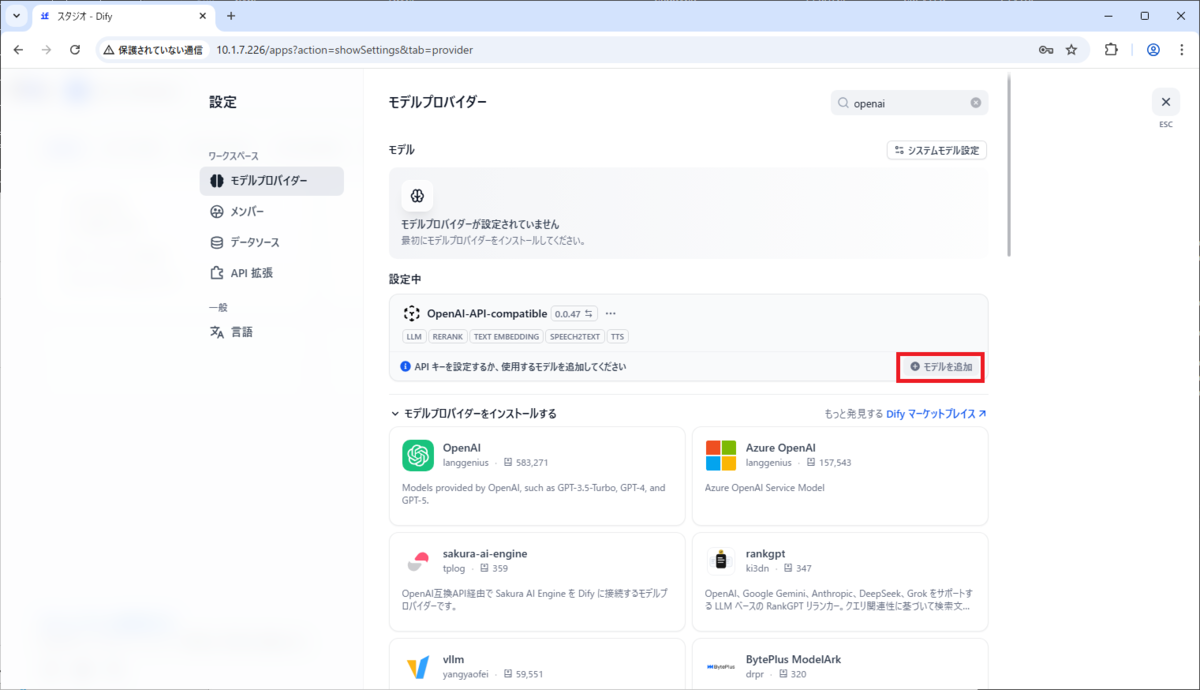Select the OpenAI provider card

[537, 476]
